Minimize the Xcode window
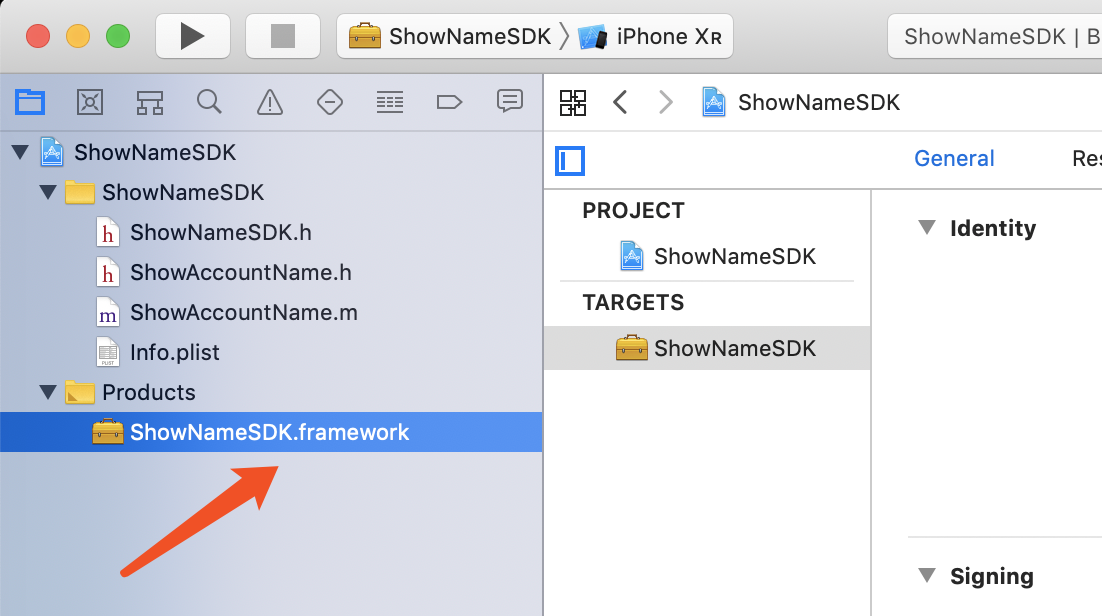The image size is (1102, 616). point(78,36)
